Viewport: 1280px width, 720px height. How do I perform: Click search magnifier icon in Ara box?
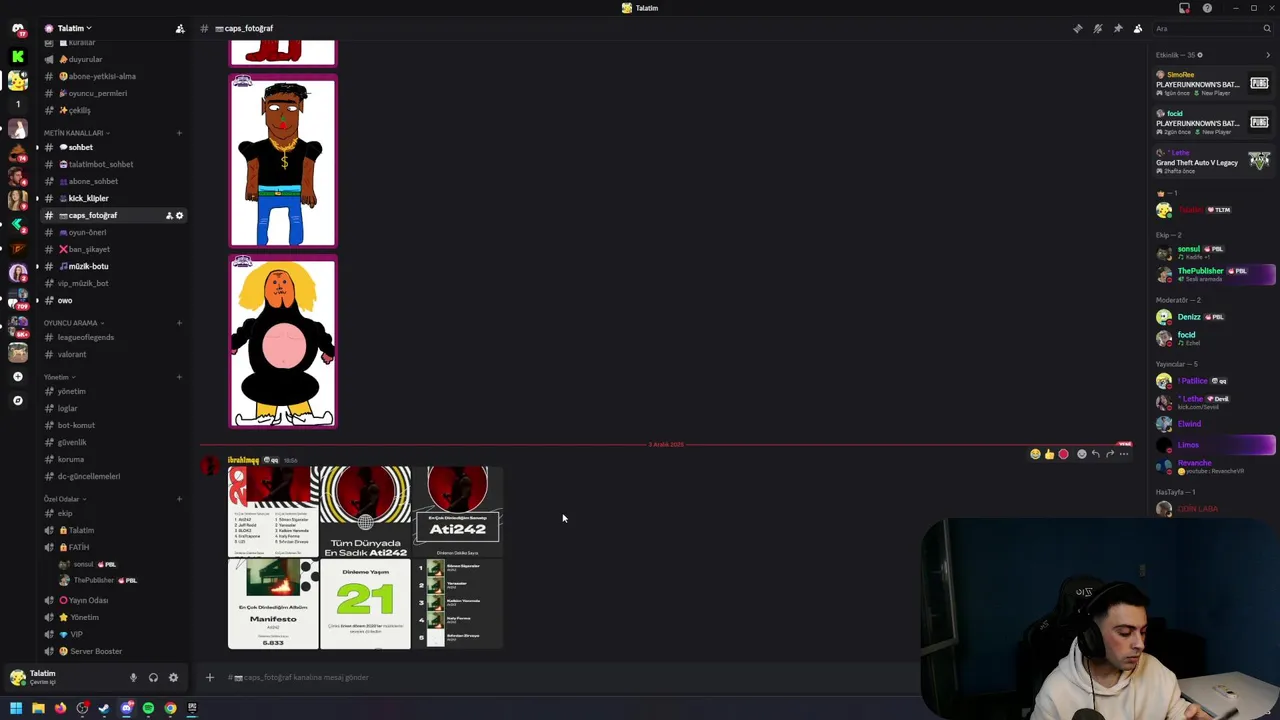[1267, 29]
